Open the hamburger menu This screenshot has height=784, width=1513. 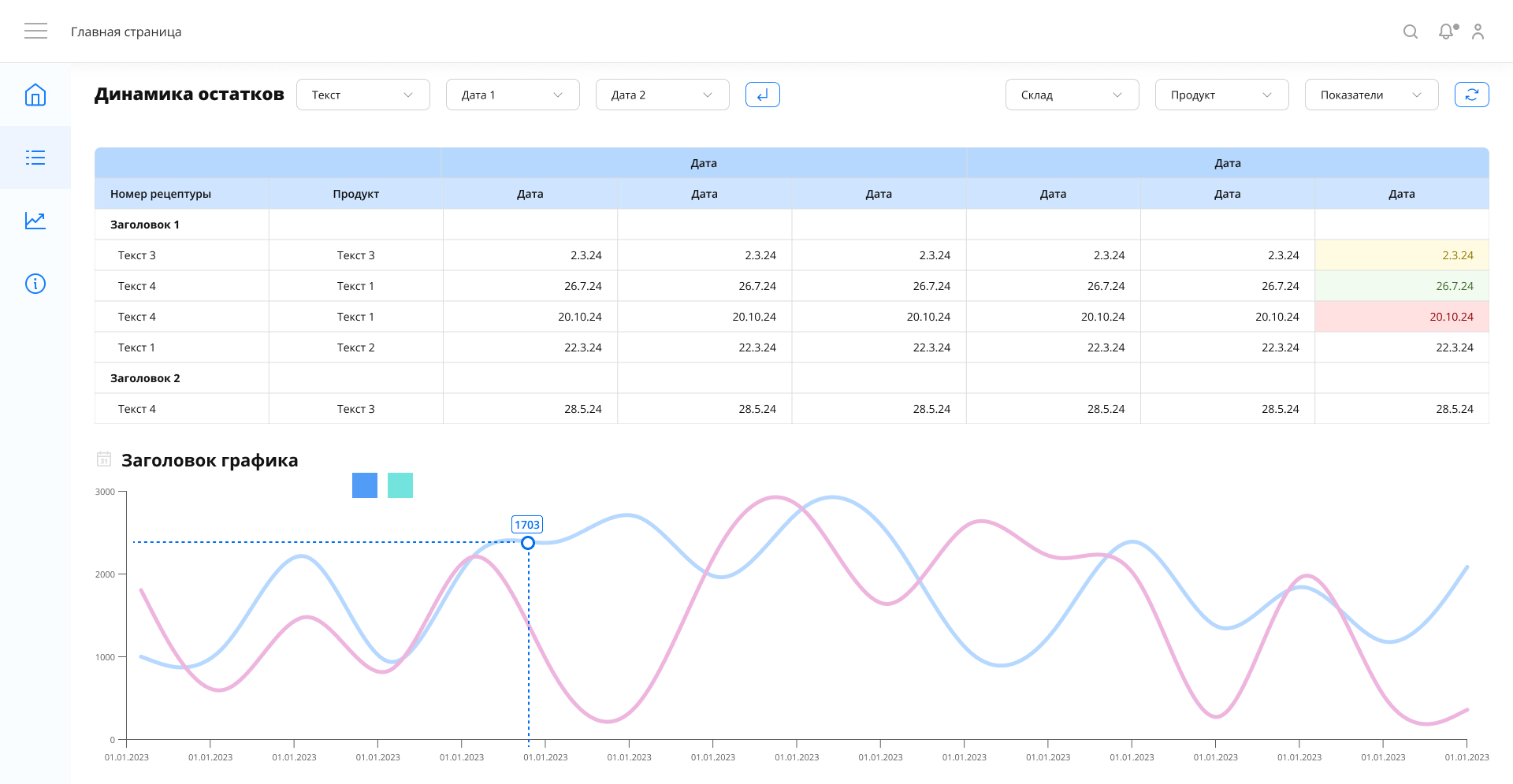35,32
